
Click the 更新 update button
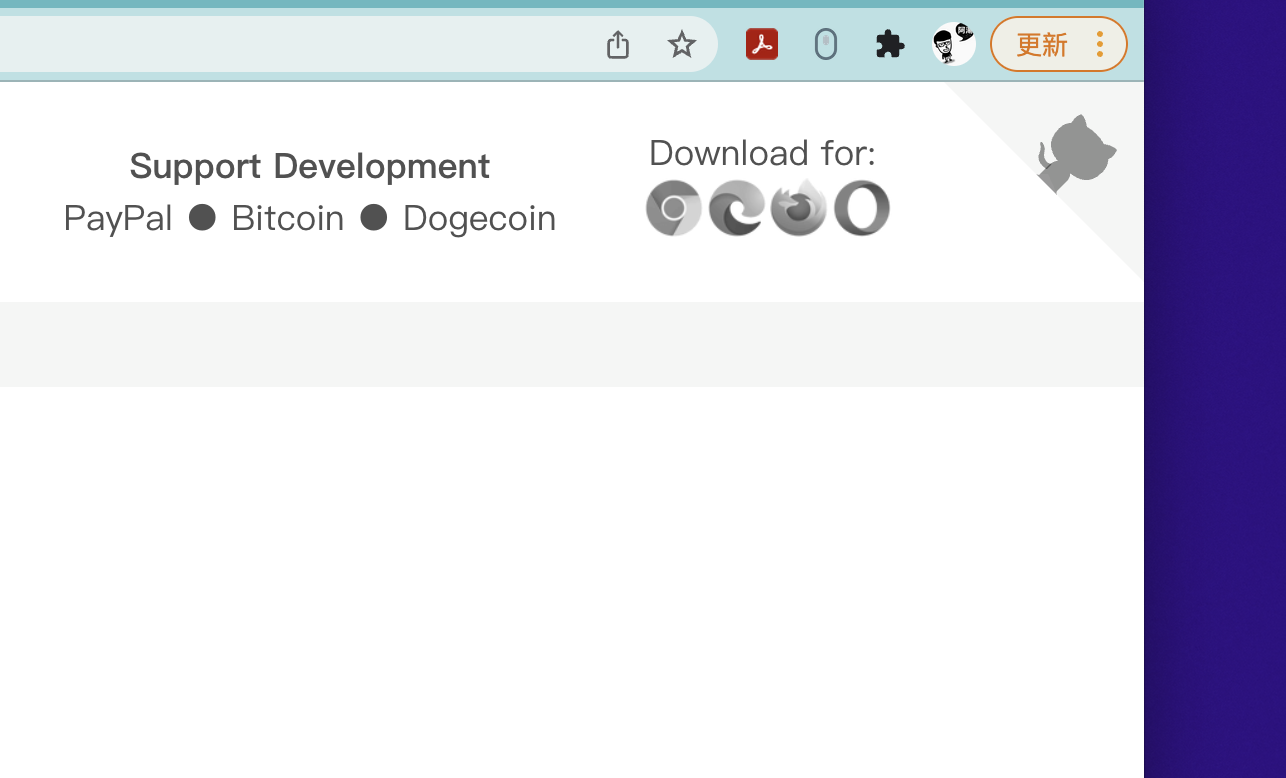(x=1042, y=44)
